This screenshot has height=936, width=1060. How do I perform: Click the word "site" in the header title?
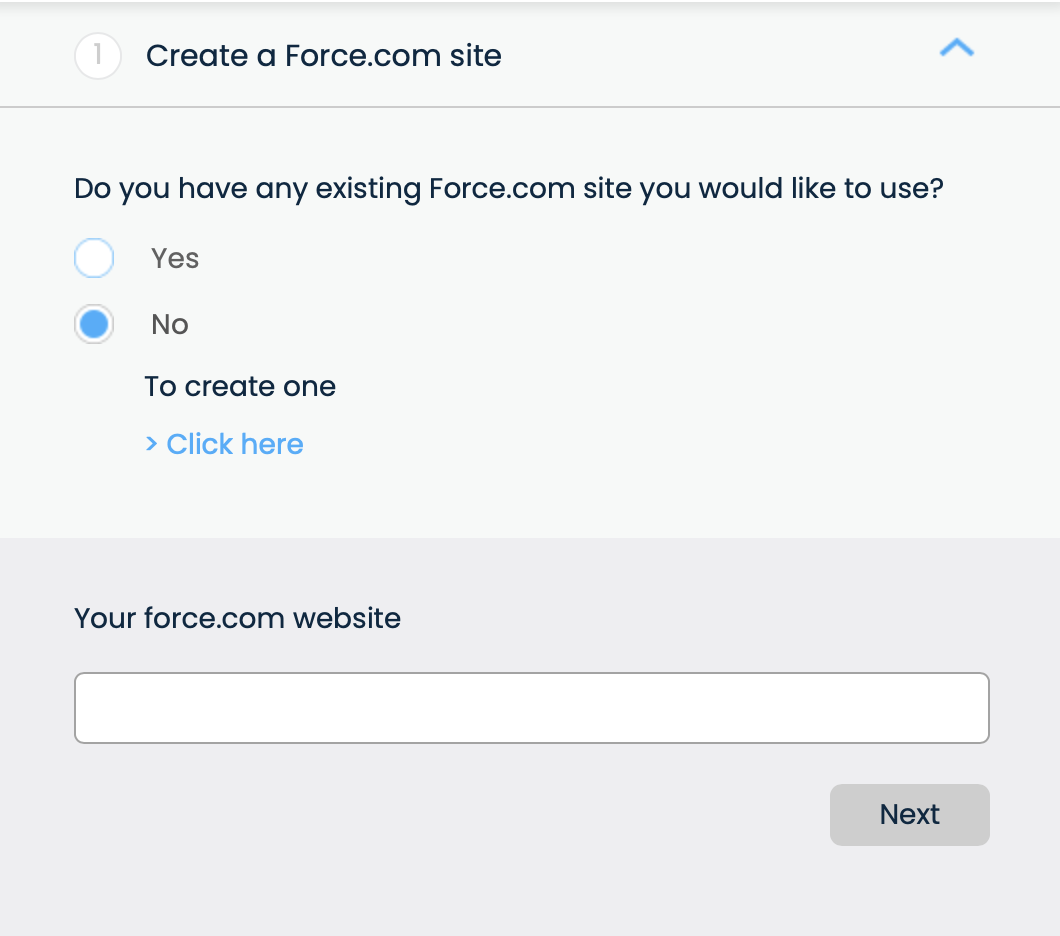(476, 56)
